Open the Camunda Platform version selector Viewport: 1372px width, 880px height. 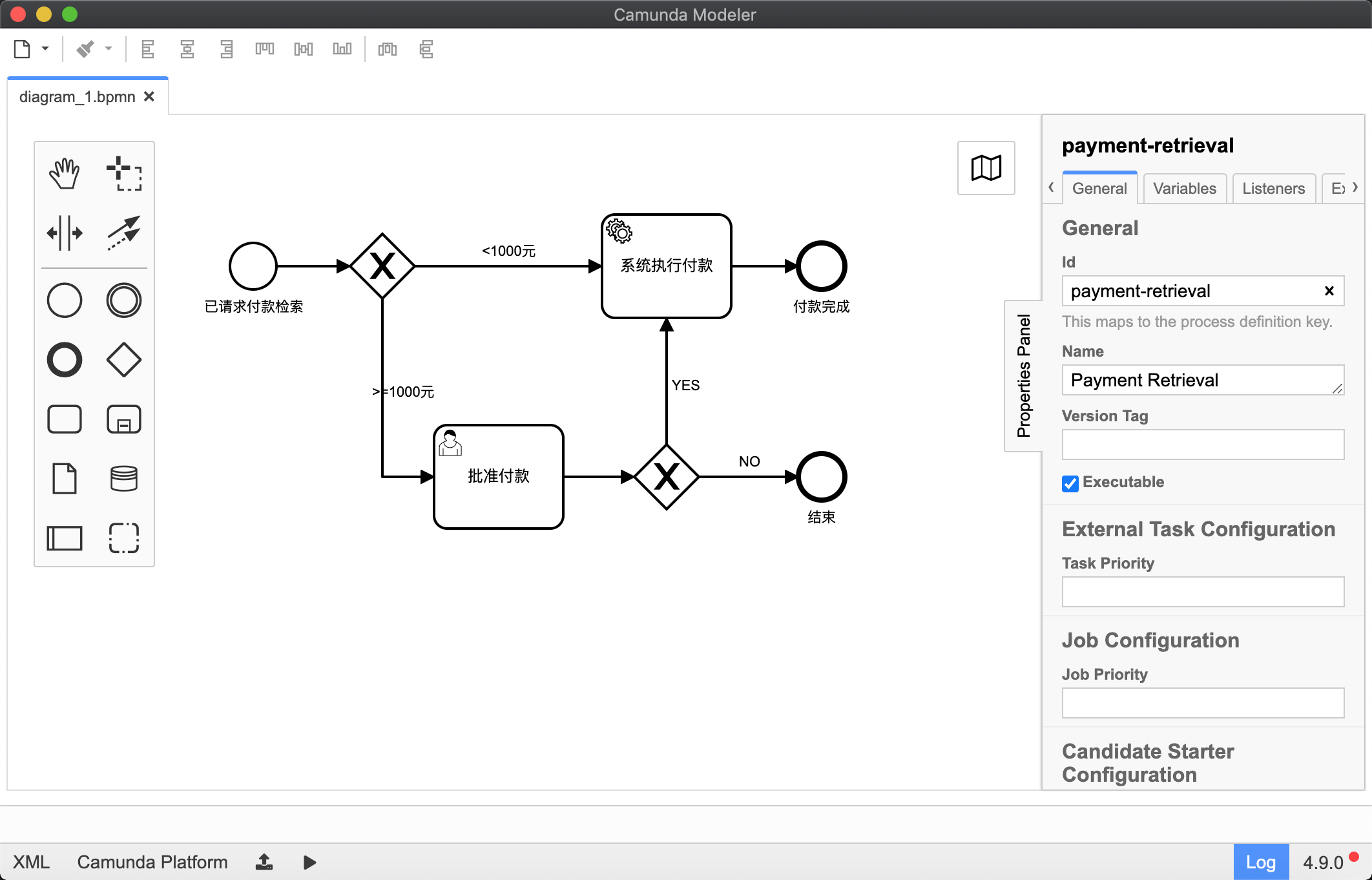(x=152, y=862)
